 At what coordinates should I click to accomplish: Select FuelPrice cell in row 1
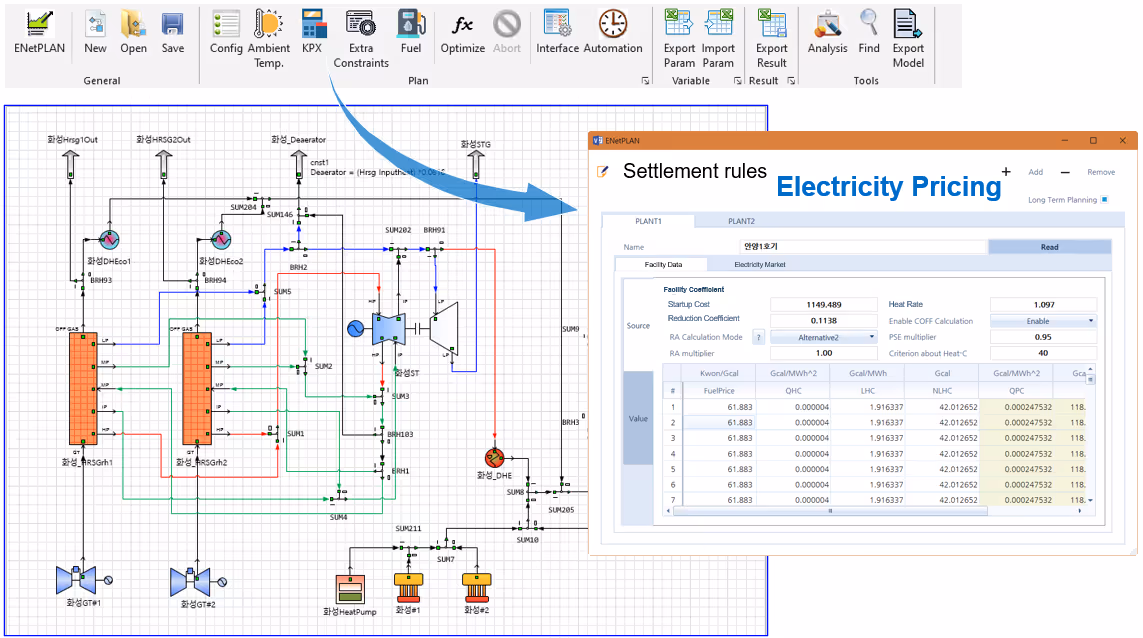[x=719, y=407]
